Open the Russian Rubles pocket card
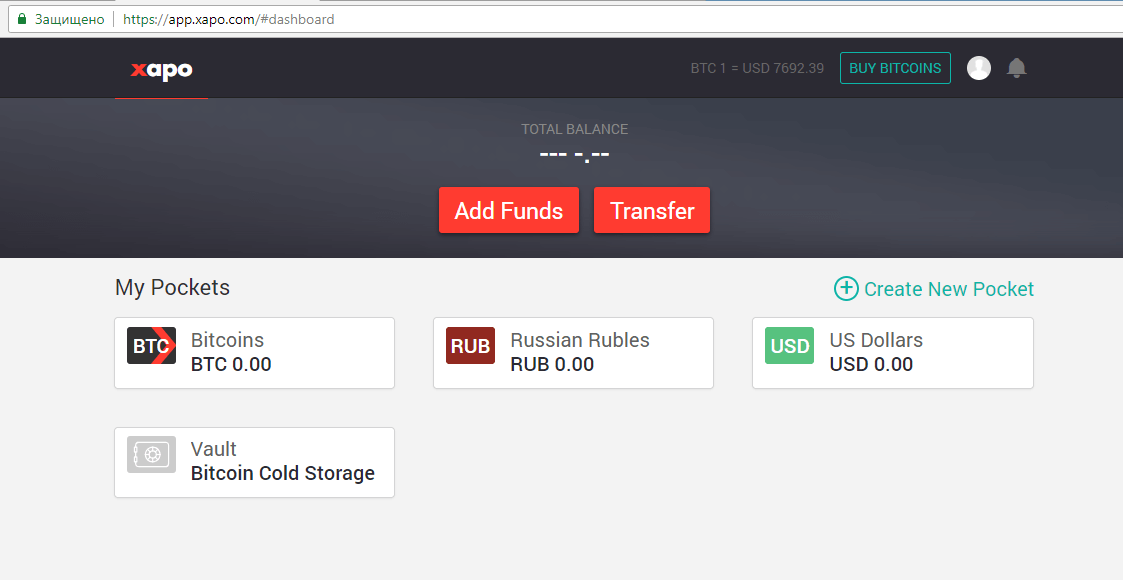Screen dimensions: 1123x580 (x=573, y=353)
